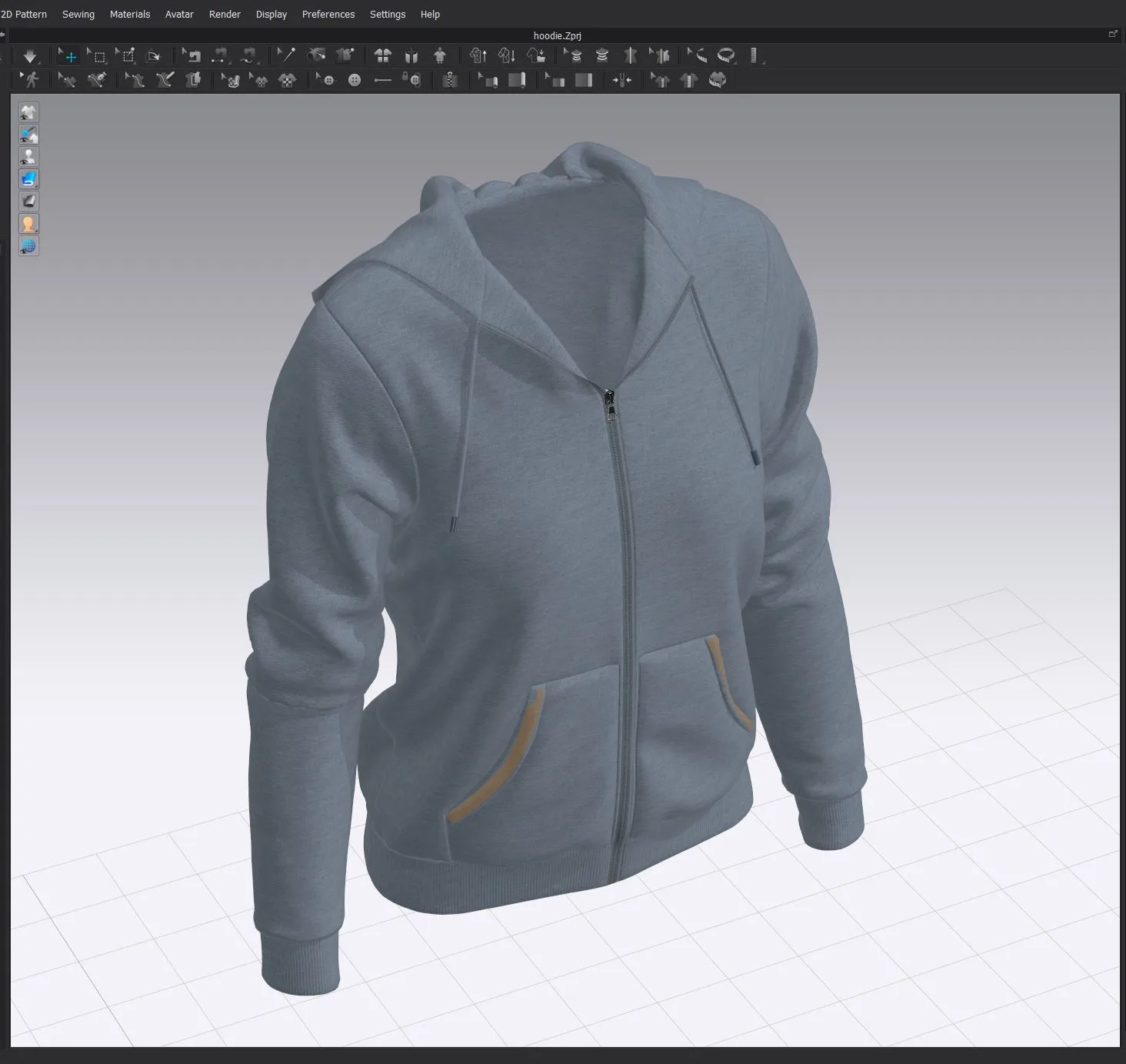Image resolution: width=1126 pixels, height=1064 pixels.
Task: Choose the rectangle selection tool
Action: (98, 55)
